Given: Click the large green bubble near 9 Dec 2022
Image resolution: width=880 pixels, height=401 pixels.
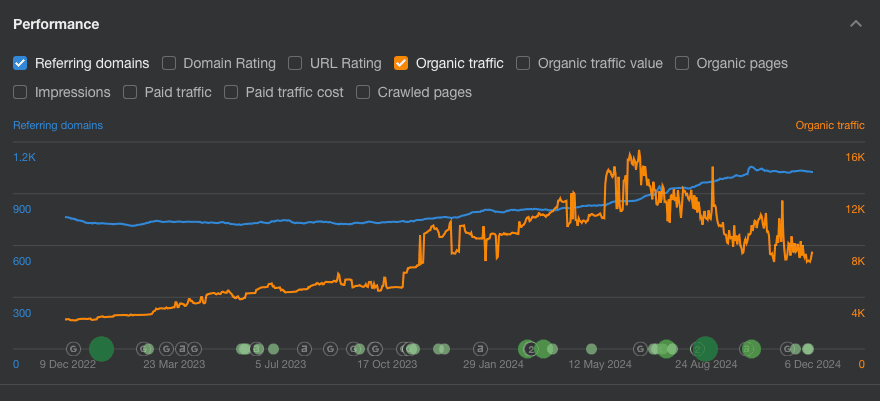Looking at the screenshot, I should [x=101, y=349].
